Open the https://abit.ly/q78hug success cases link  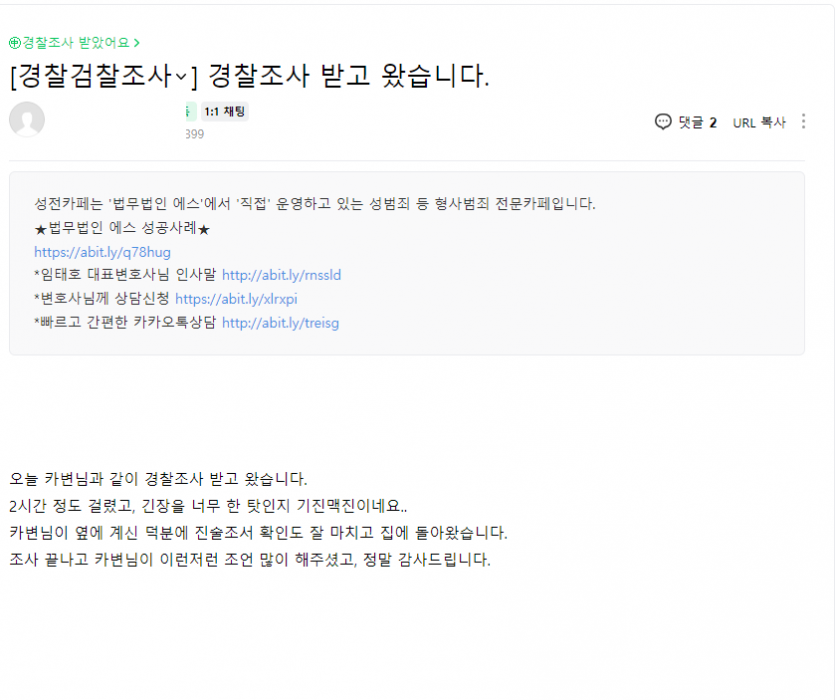point(102,252)
